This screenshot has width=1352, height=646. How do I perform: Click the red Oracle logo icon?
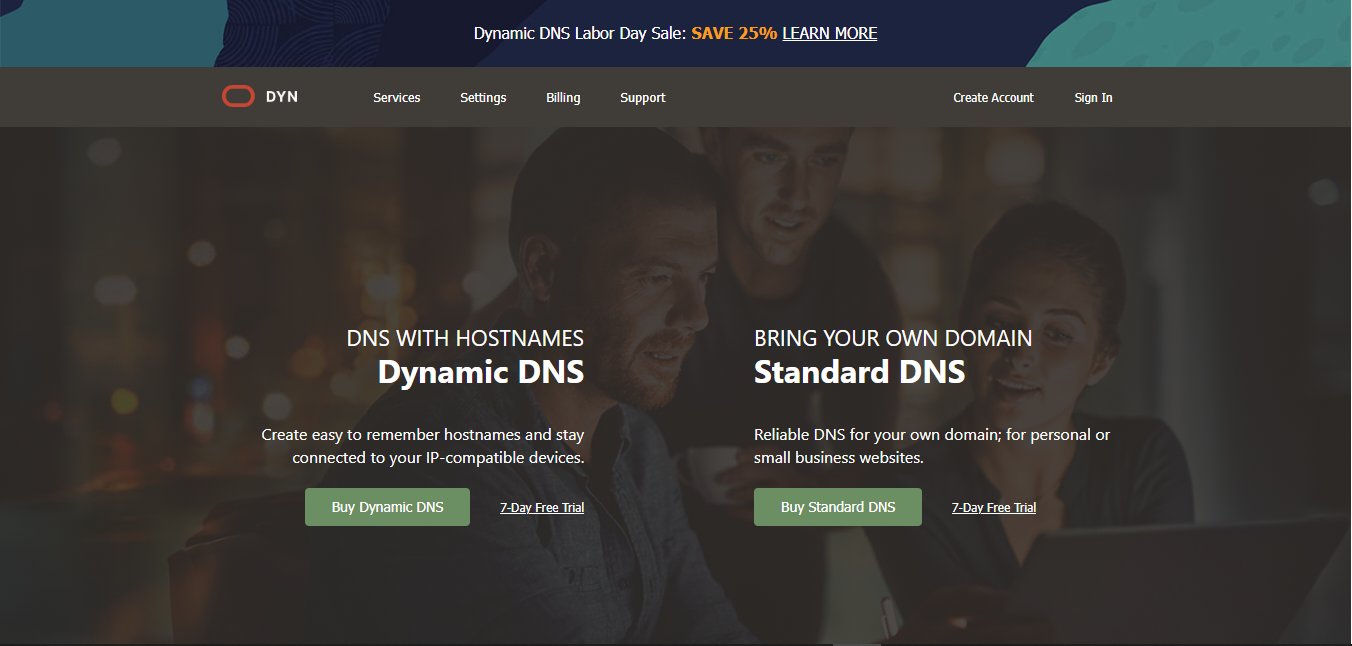coord(238,97)
